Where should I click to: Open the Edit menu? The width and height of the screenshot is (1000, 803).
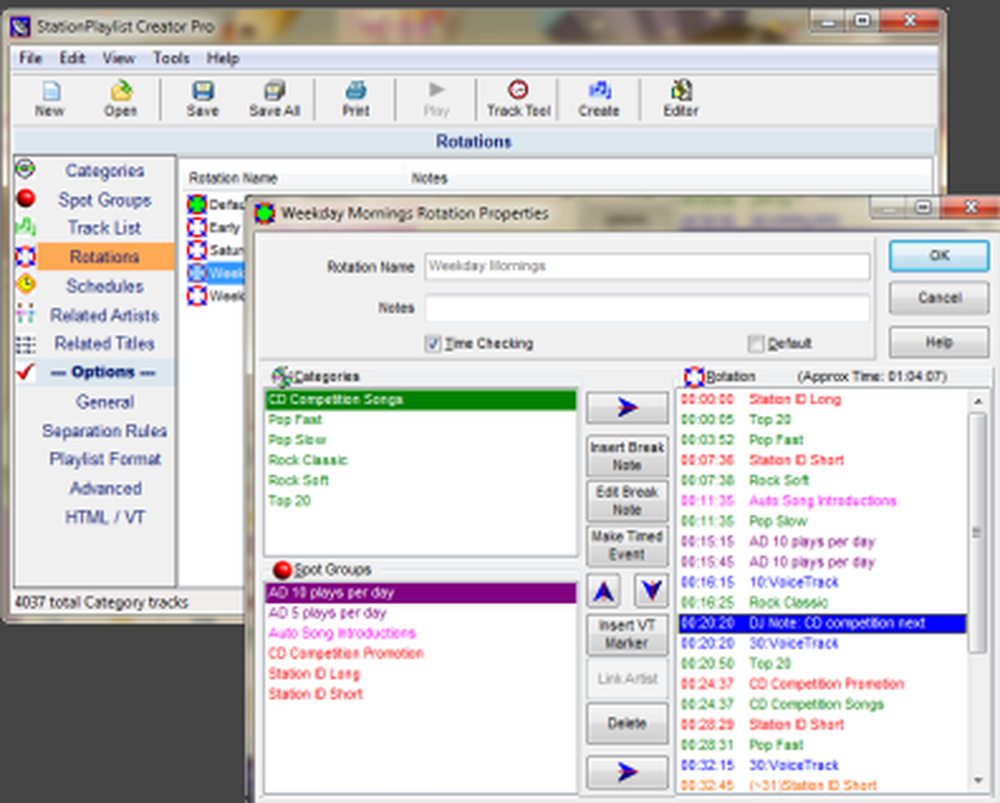click(x=72, y=58)
